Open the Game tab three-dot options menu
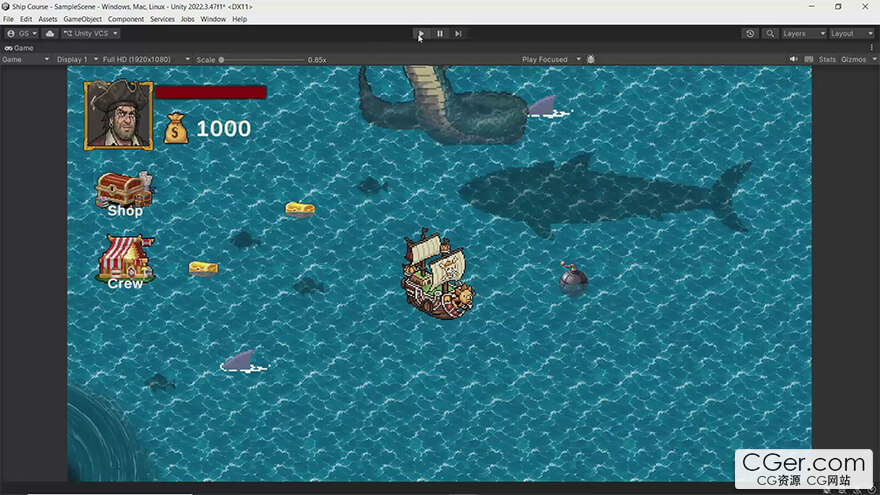The height and width of the screenshot is (495, 880). [872, 48]
